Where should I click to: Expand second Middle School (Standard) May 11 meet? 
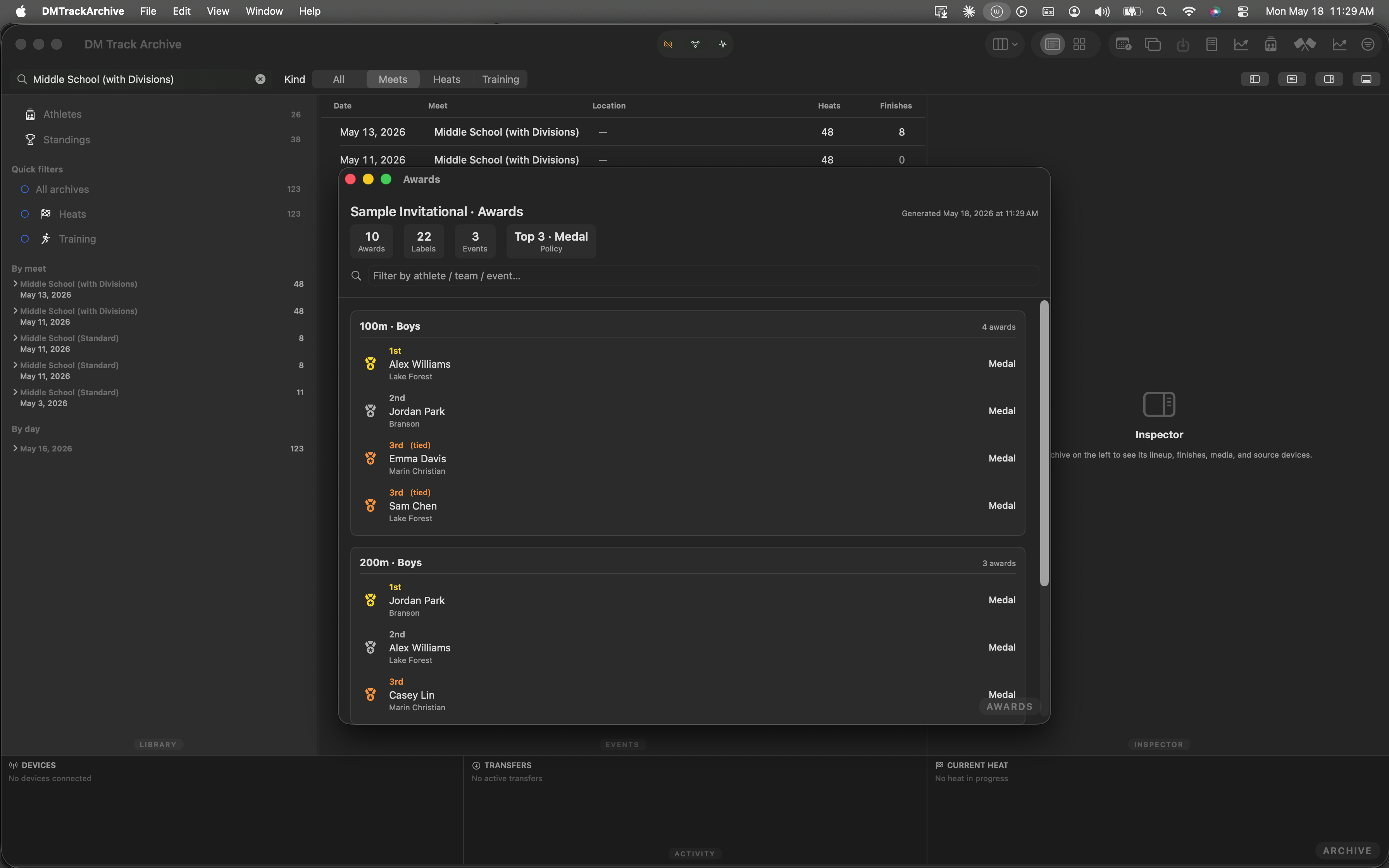click(16, 365)
